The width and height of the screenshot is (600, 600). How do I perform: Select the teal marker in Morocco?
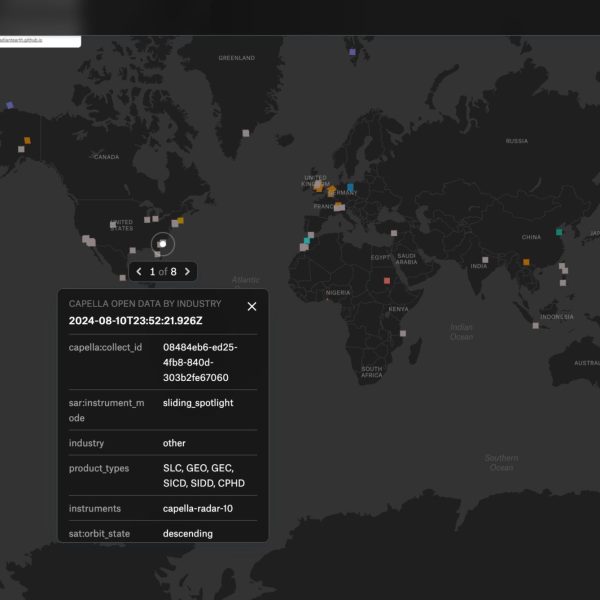307,241
